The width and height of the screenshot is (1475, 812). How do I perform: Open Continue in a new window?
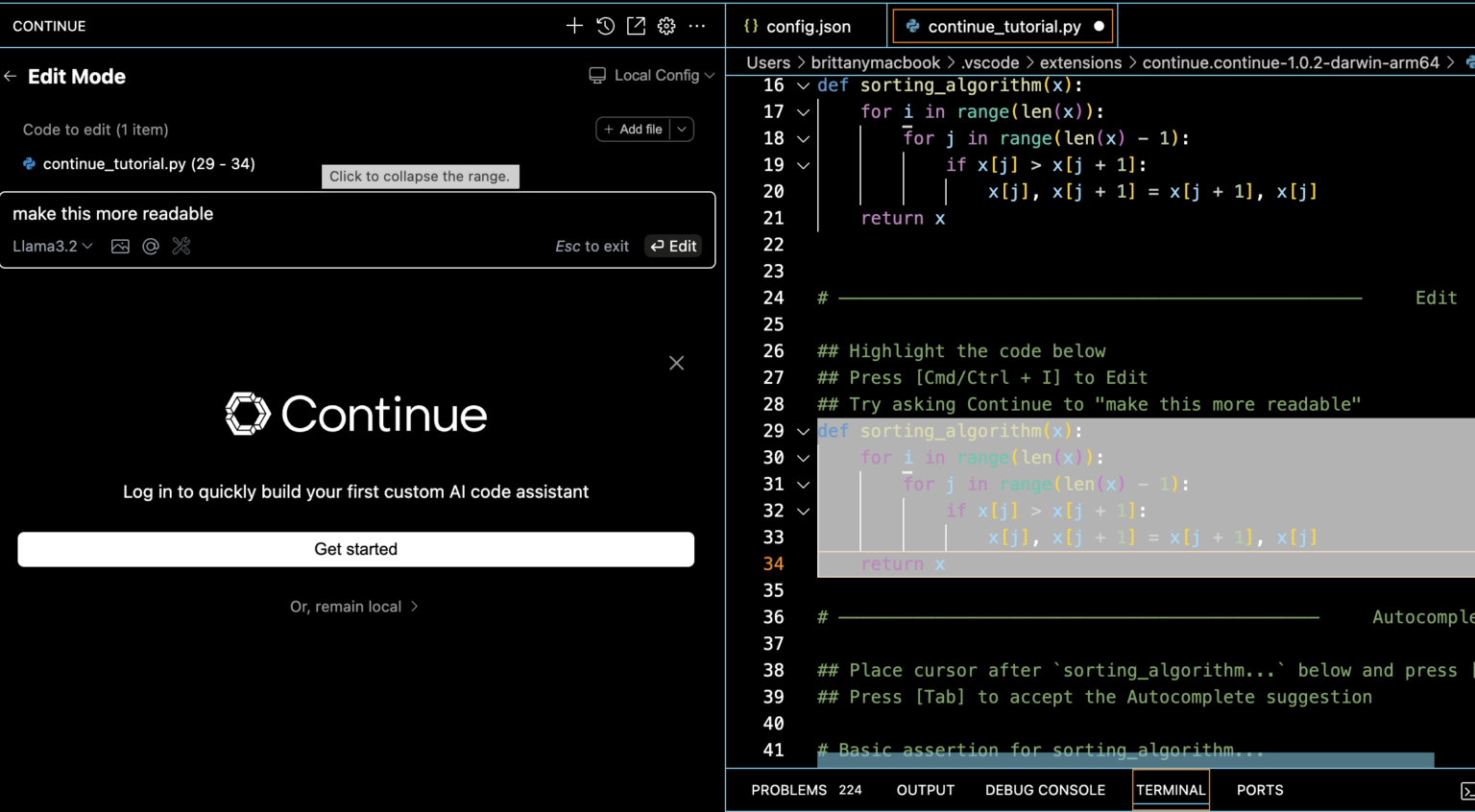pyautogui.click(x=636, y=26)
